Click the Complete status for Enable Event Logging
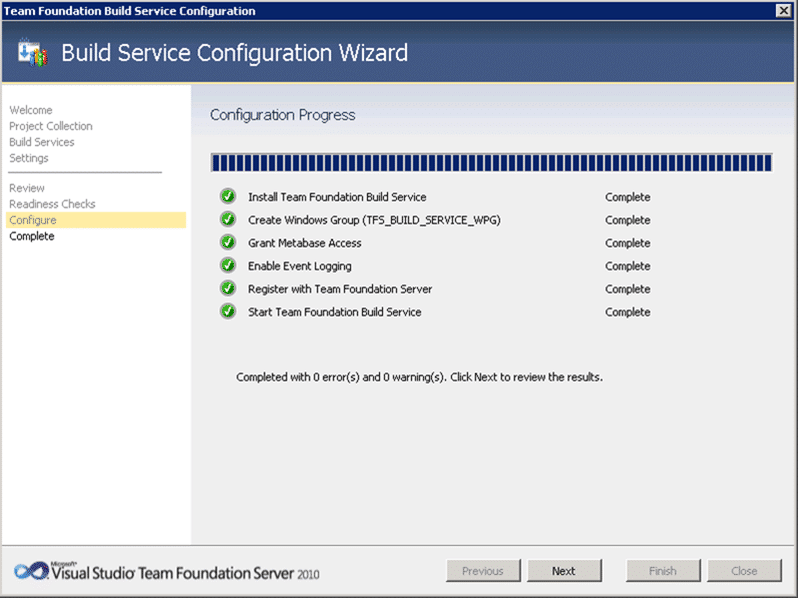798x598 pixels. (628, 266)
